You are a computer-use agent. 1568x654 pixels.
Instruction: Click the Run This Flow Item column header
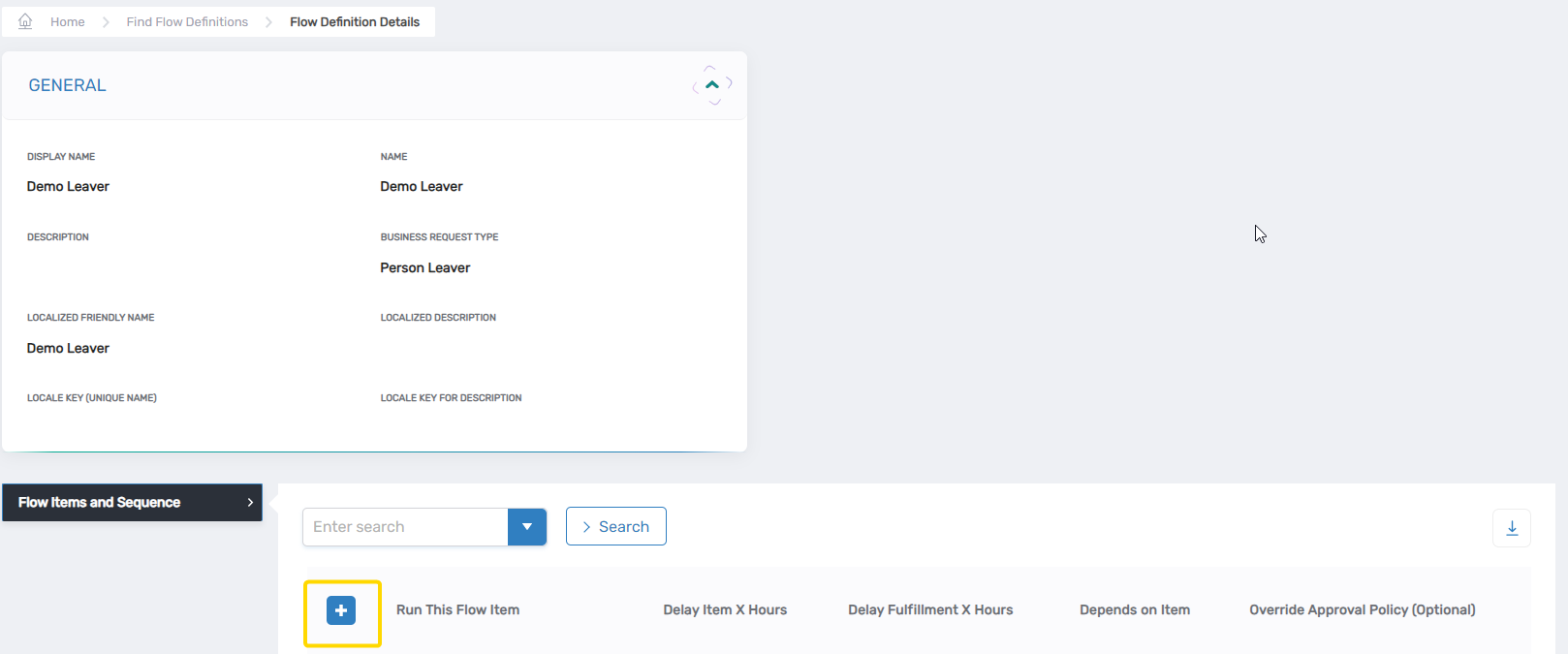[x=457, y=609]
